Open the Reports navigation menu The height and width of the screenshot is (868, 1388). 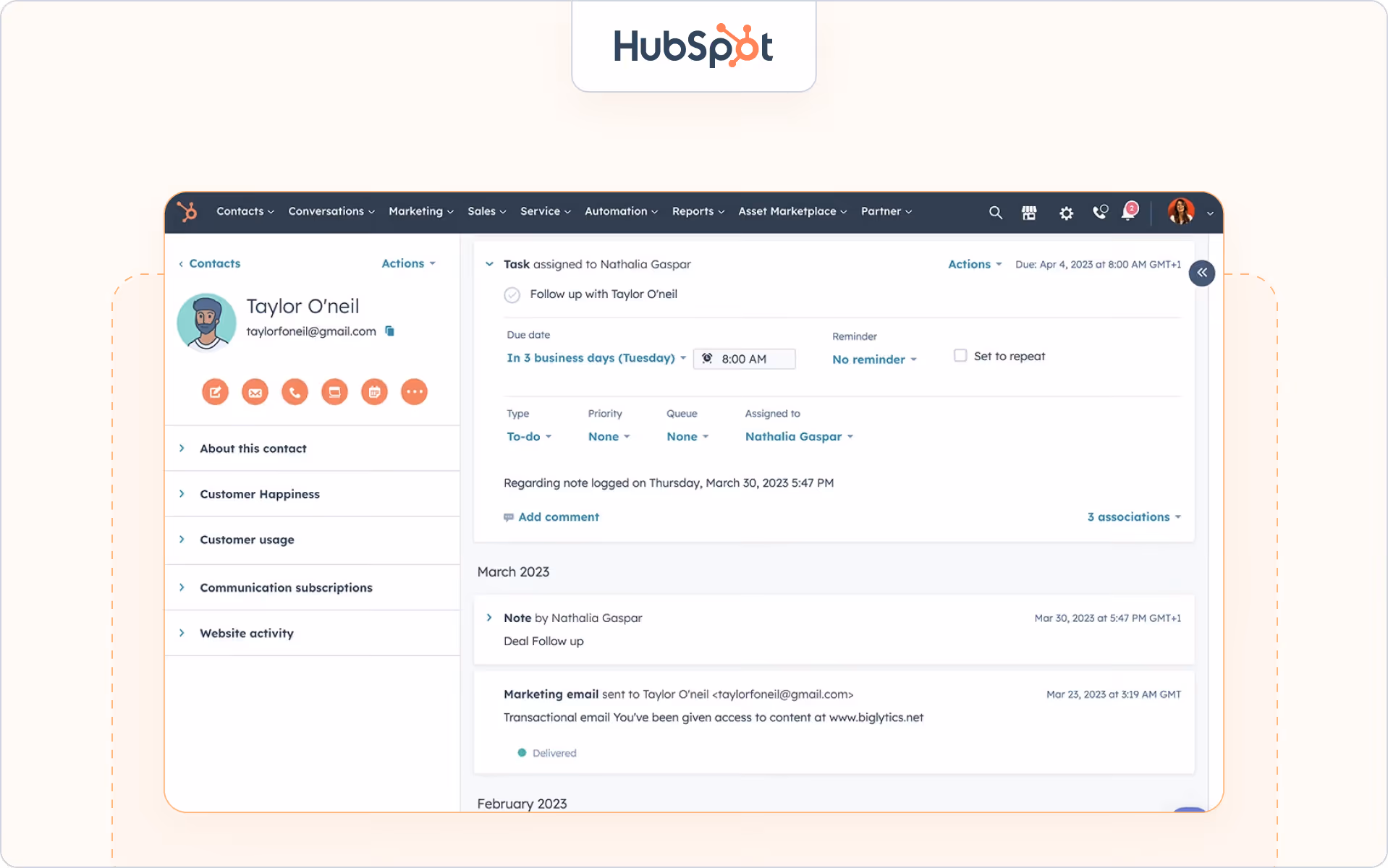click(x=698, y=211)
